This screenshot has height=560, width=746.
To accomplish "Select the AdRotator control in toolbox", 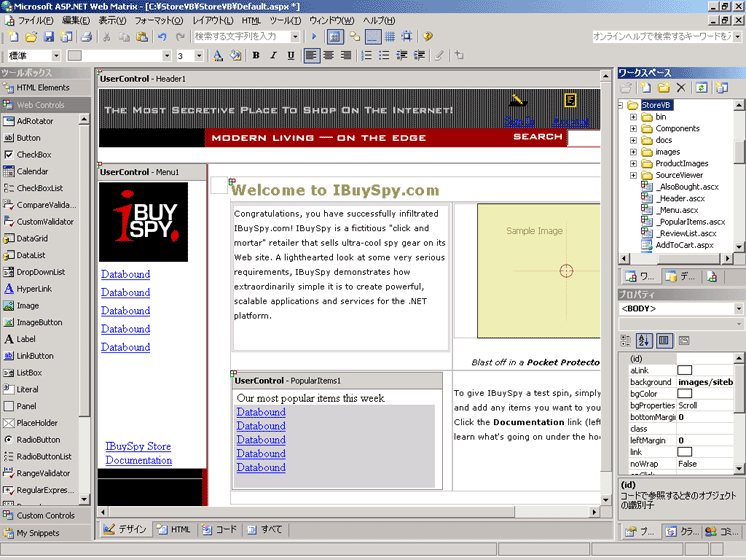I will [x=35, y=121].
